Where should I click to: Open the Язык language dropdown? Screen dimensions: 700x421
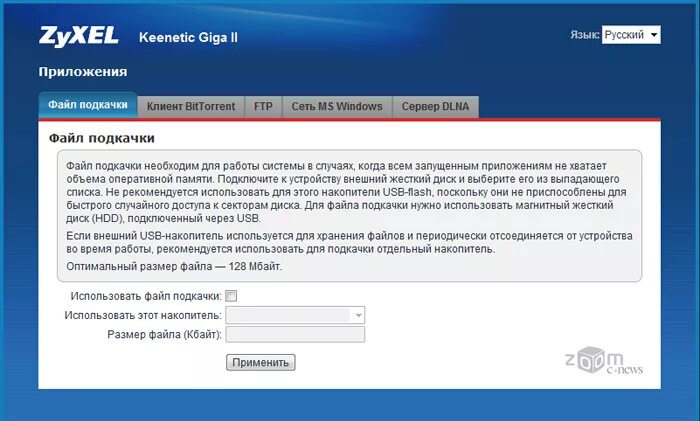[x=631, y=35]
